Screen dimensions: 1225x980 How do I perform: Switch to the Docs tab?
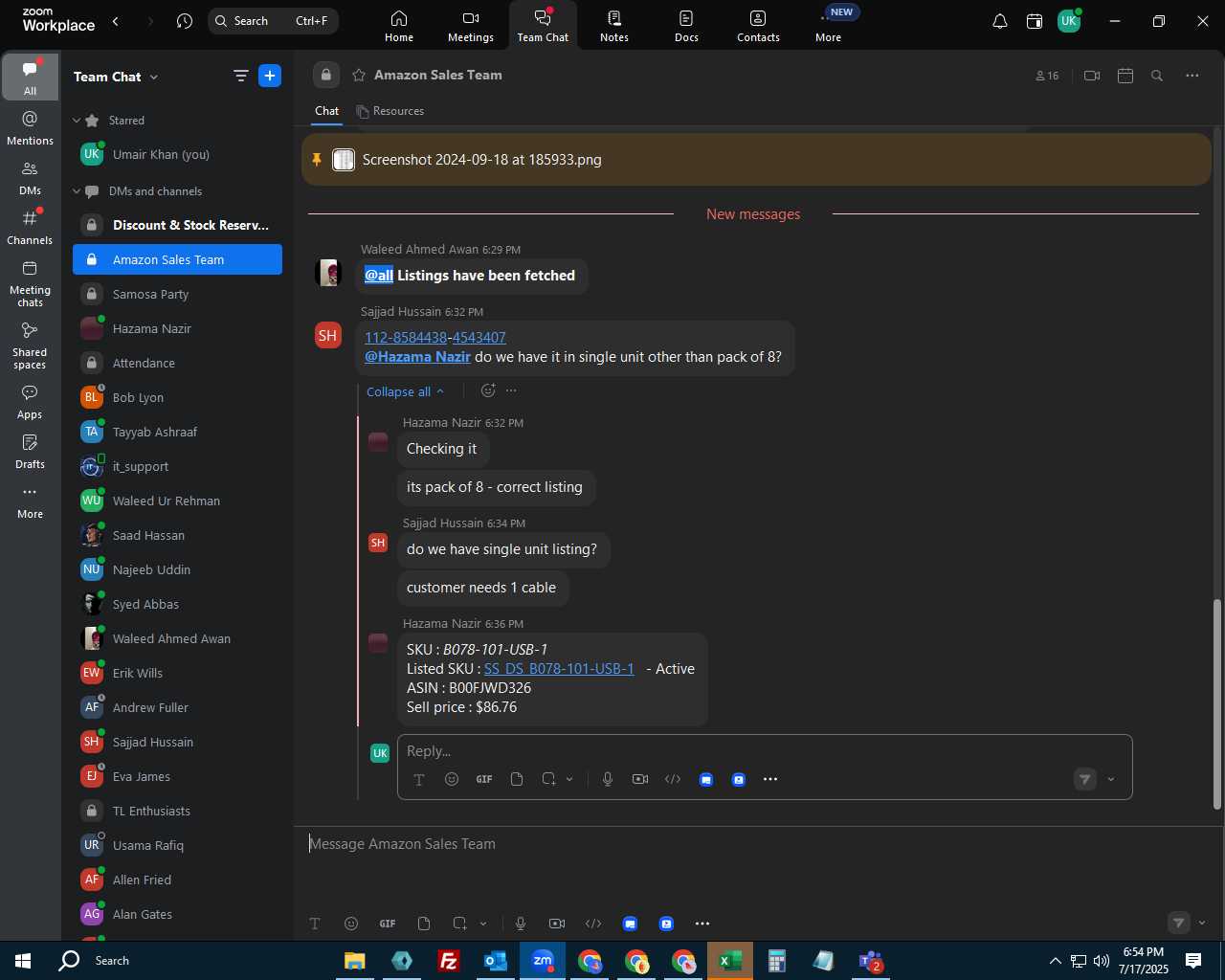pos(686,26)
